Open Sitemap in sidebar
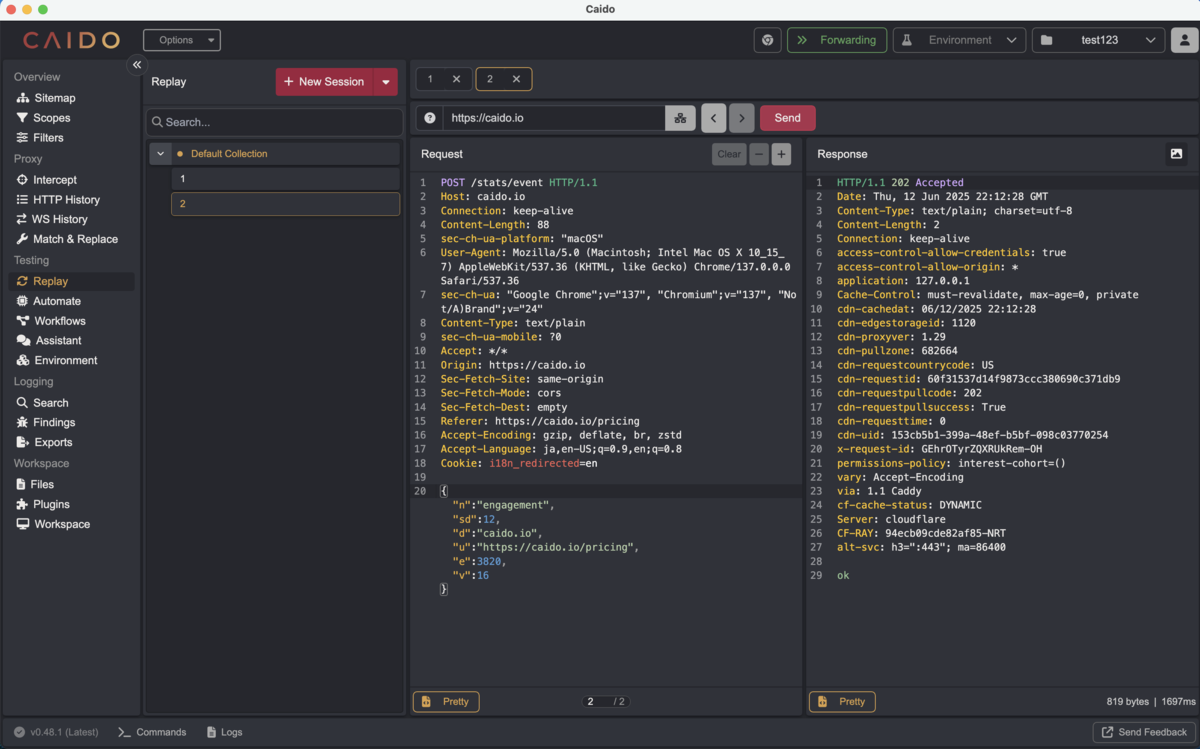 coord(46,98)
